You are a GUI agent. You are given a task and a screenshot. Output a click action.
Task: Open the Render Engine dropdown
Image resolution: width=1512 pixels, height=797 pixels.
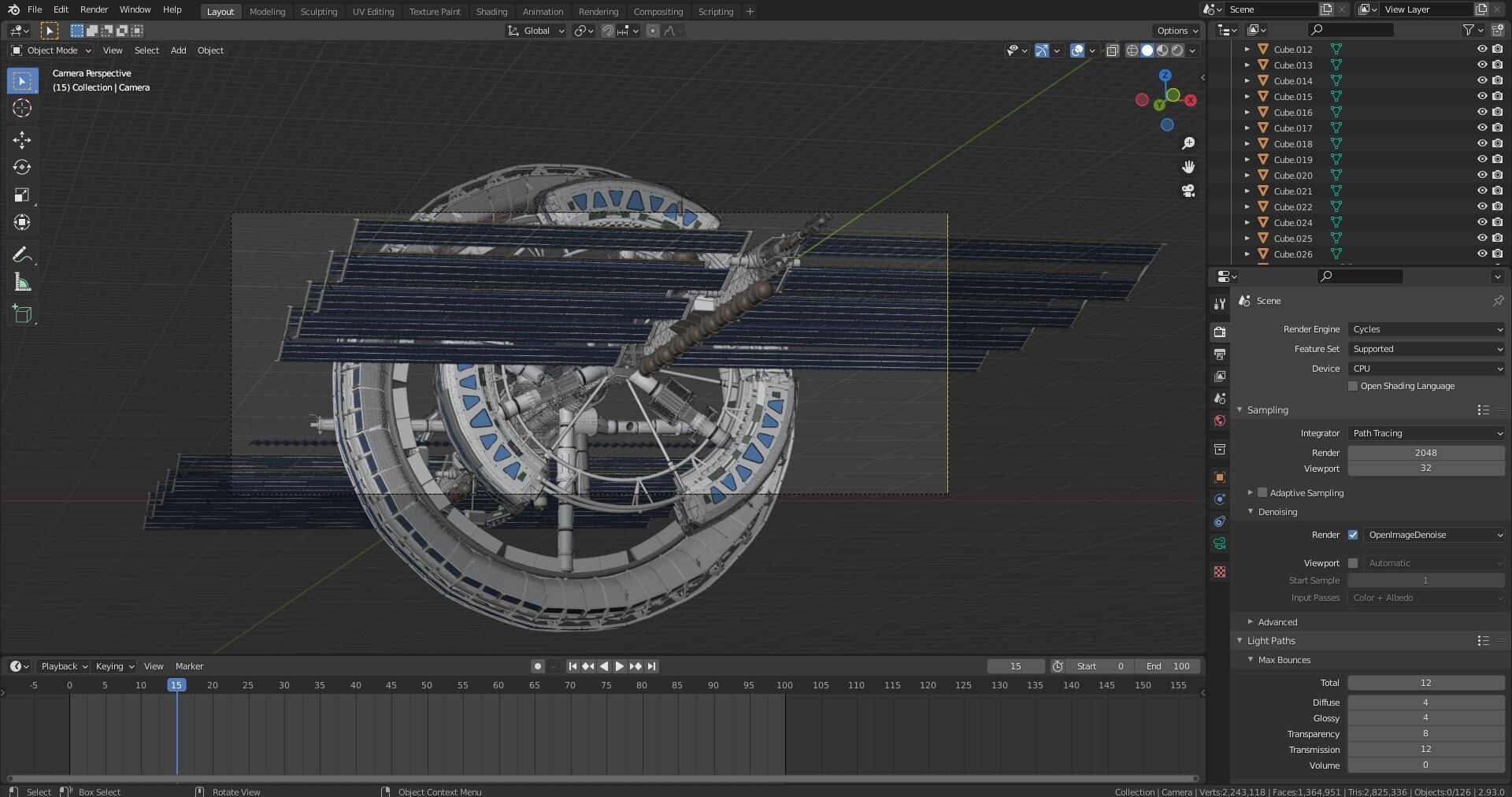pos(1425,329)
